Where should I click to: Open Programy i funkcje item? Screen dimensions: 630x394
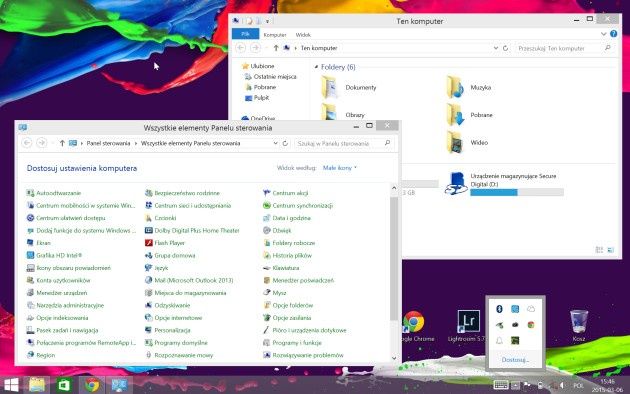[x=292, y=343]
